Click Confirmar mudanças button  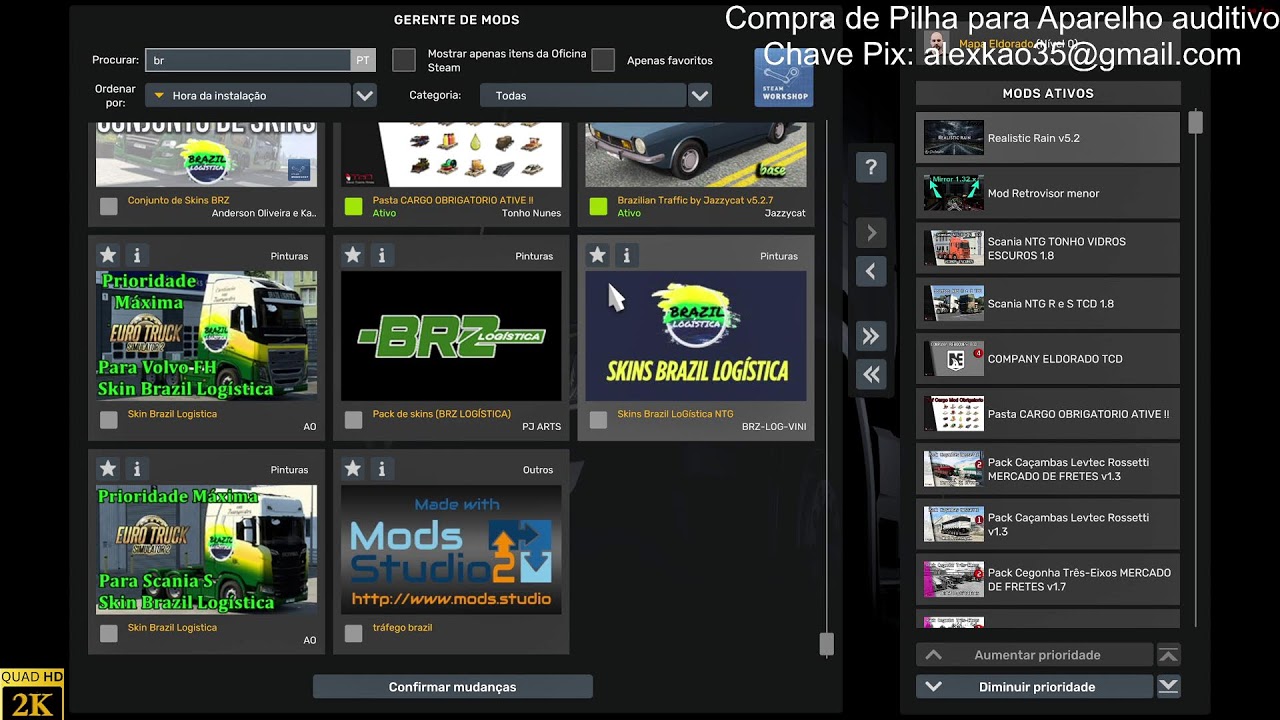[453, 687]
